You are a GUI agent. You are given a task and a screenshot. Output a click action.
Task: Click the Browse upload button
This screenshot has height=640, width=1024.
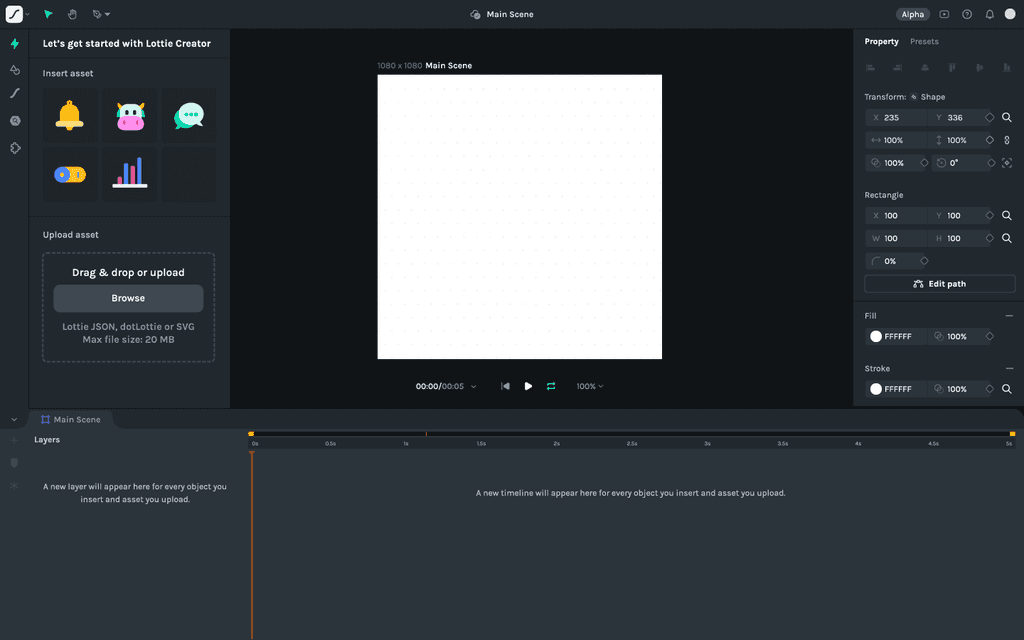coord(128,298)
